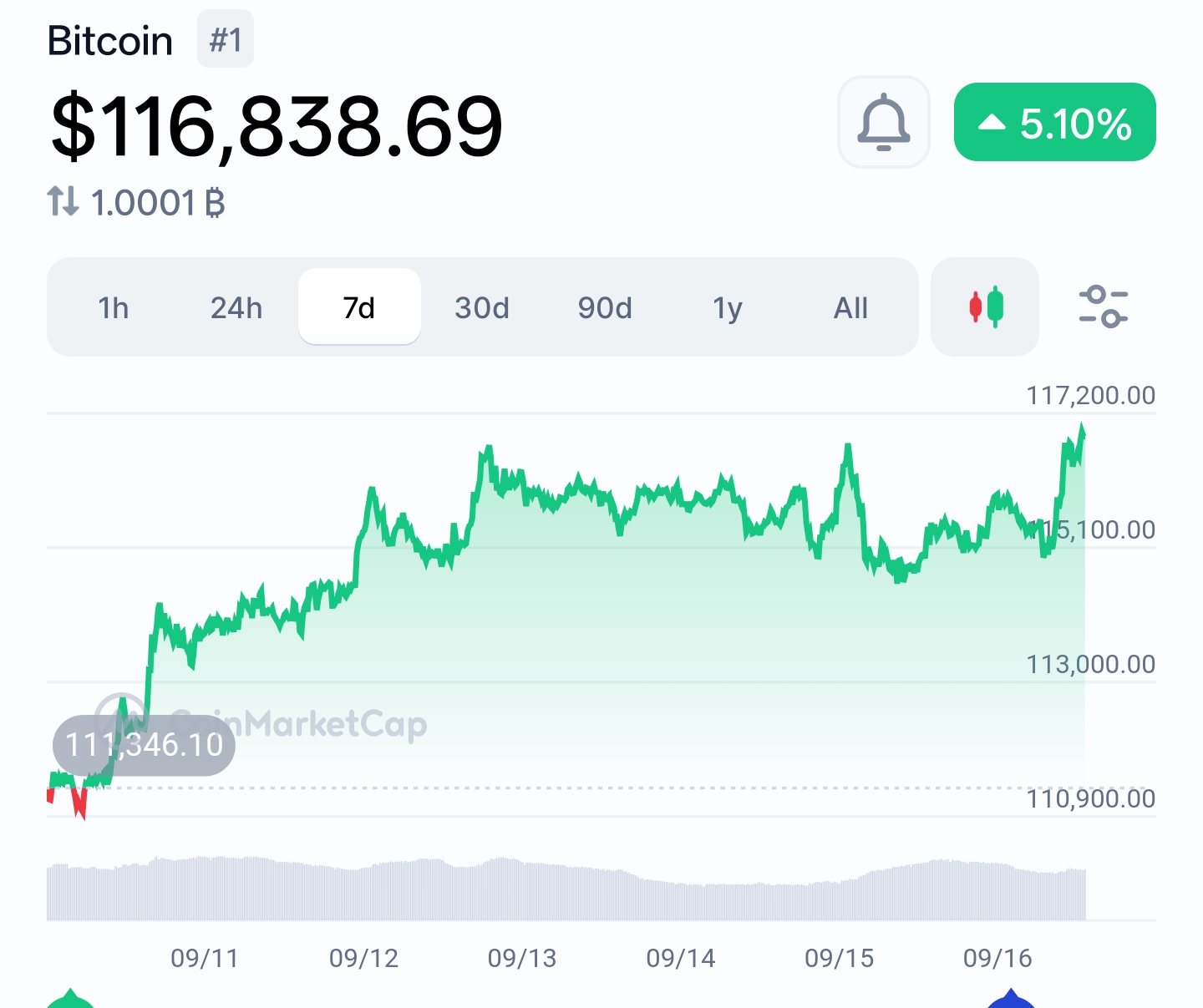Tap the price alert bell icon
This screenshot has height=1008, width=1203.
pyautogui.click(x=883, y=122)
